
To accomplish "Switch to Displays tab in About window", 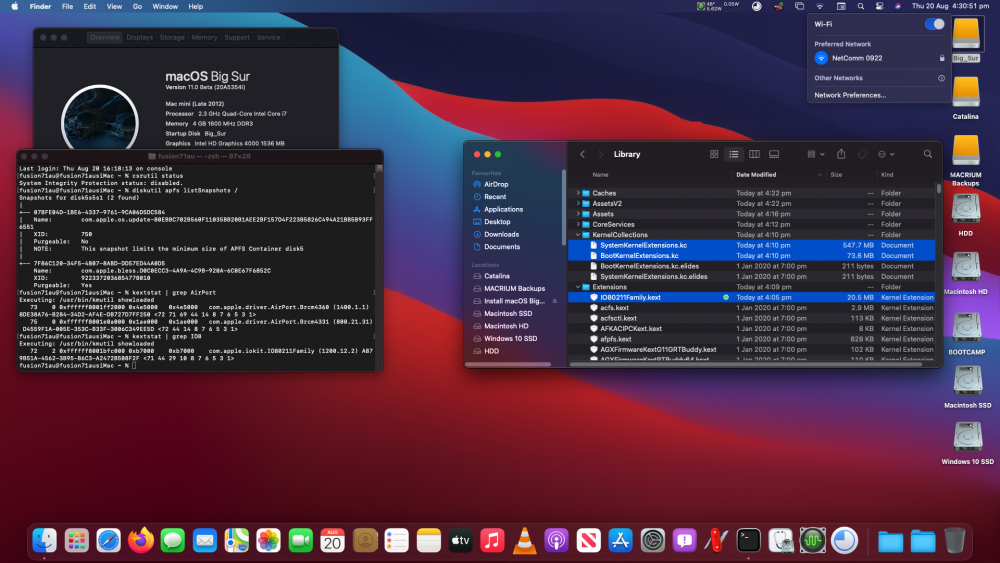I will pos(140,38).
